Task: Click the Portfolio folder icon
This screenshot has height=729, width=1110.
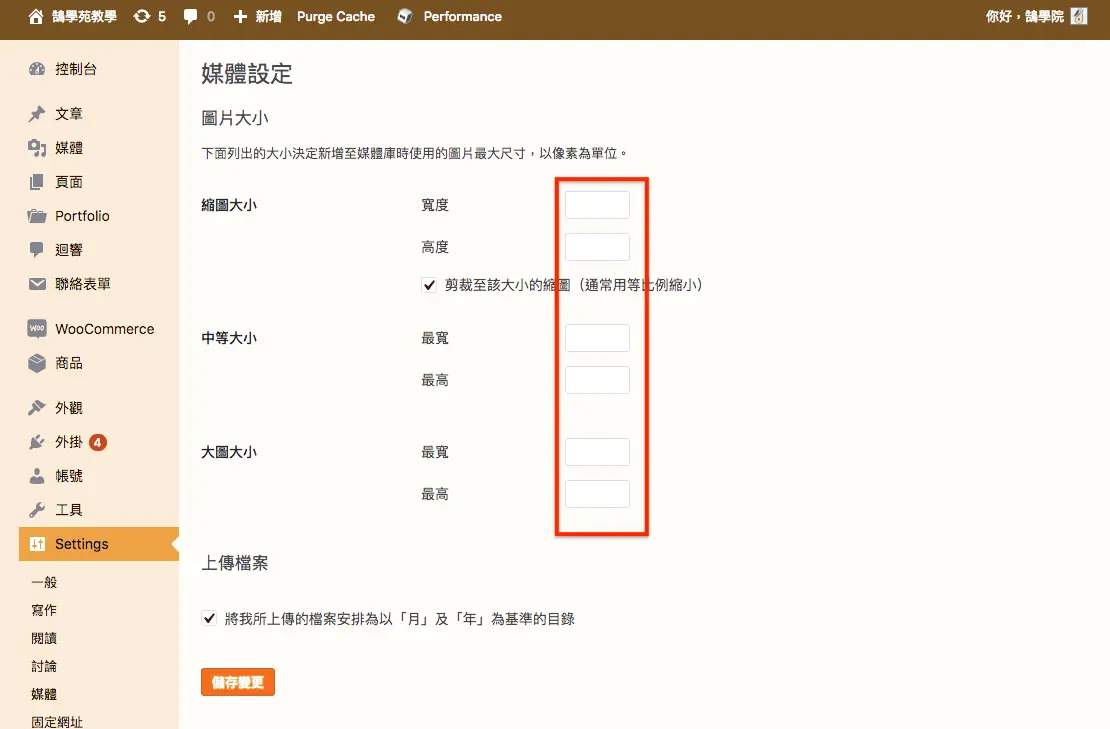Action: (37, 216)
